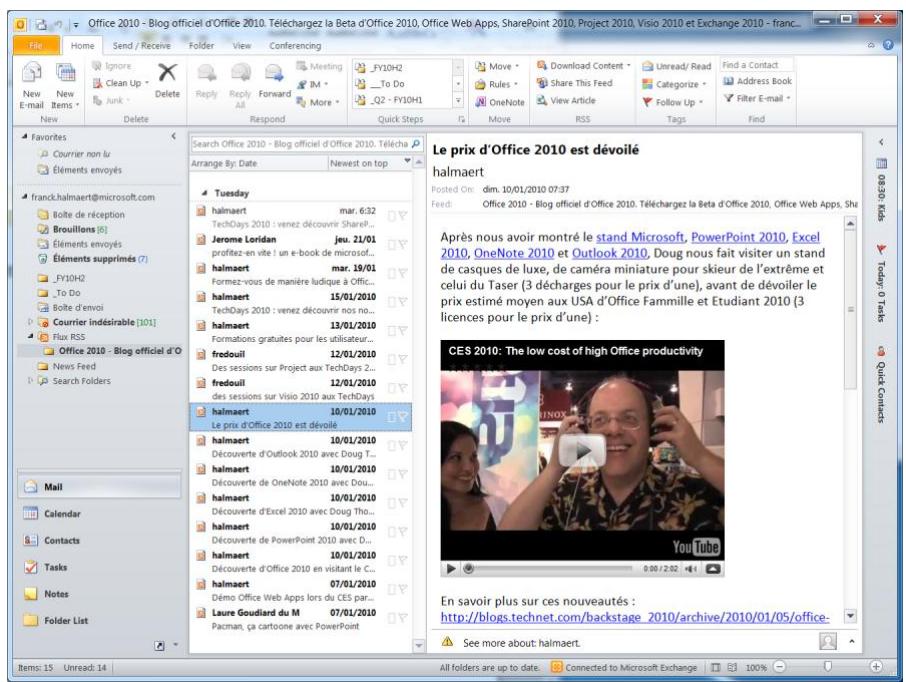The width and height of the screenshot is (906, 682).
Task: Open the File tab
Action: tap(36, 45)
